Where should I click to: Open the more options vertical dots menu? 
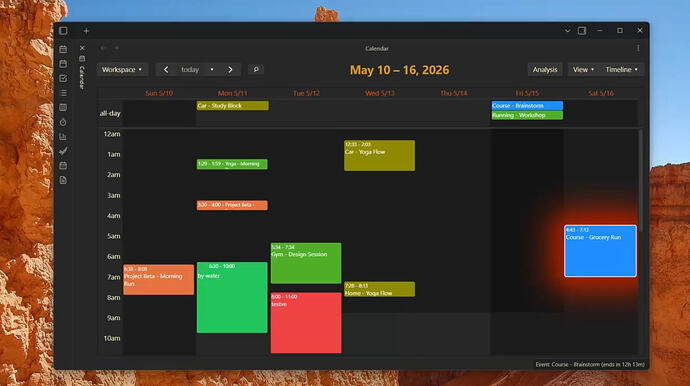pyautogui.click(x=638, y=48)
